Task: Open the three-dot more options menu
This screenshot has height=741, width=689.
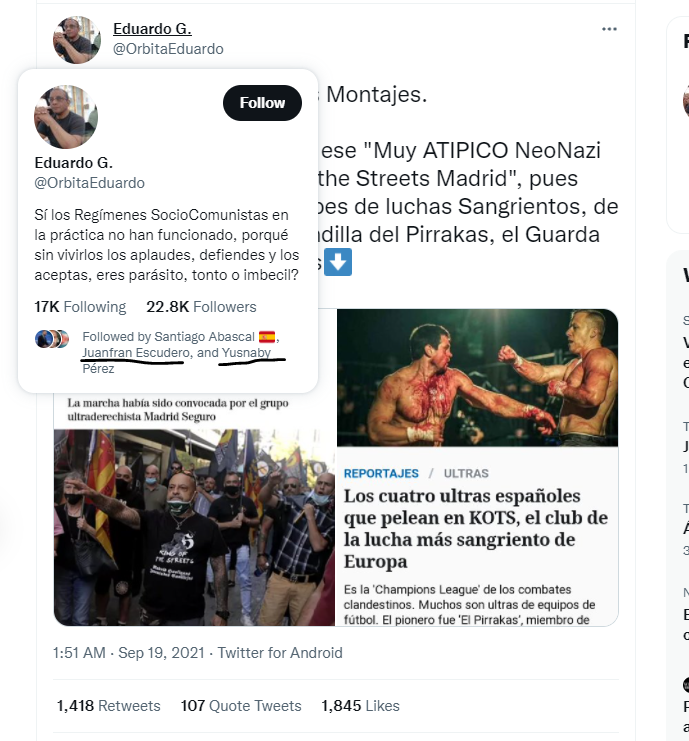Action: (x=609, y=29)
